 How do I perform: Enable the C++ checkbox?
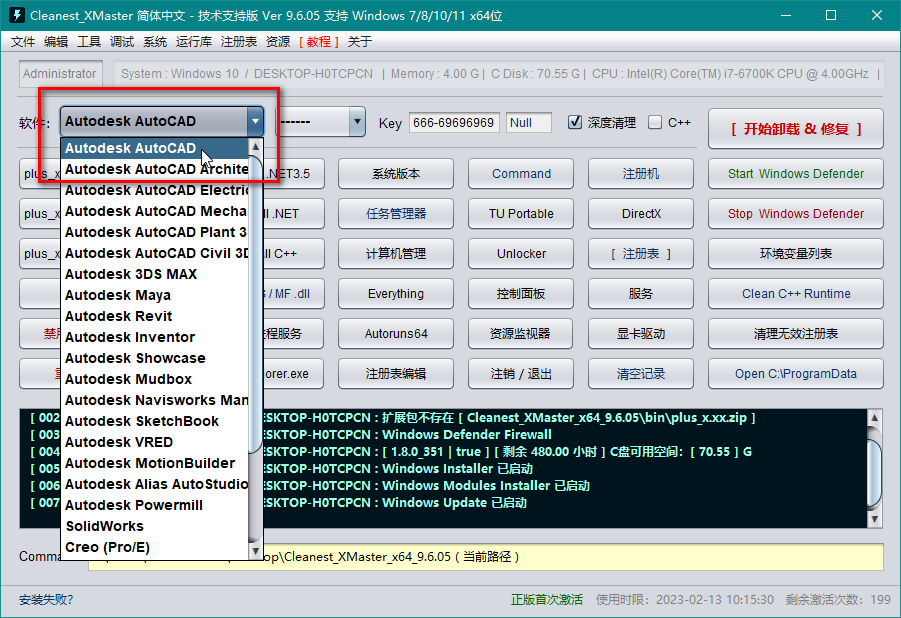point(654,122)
